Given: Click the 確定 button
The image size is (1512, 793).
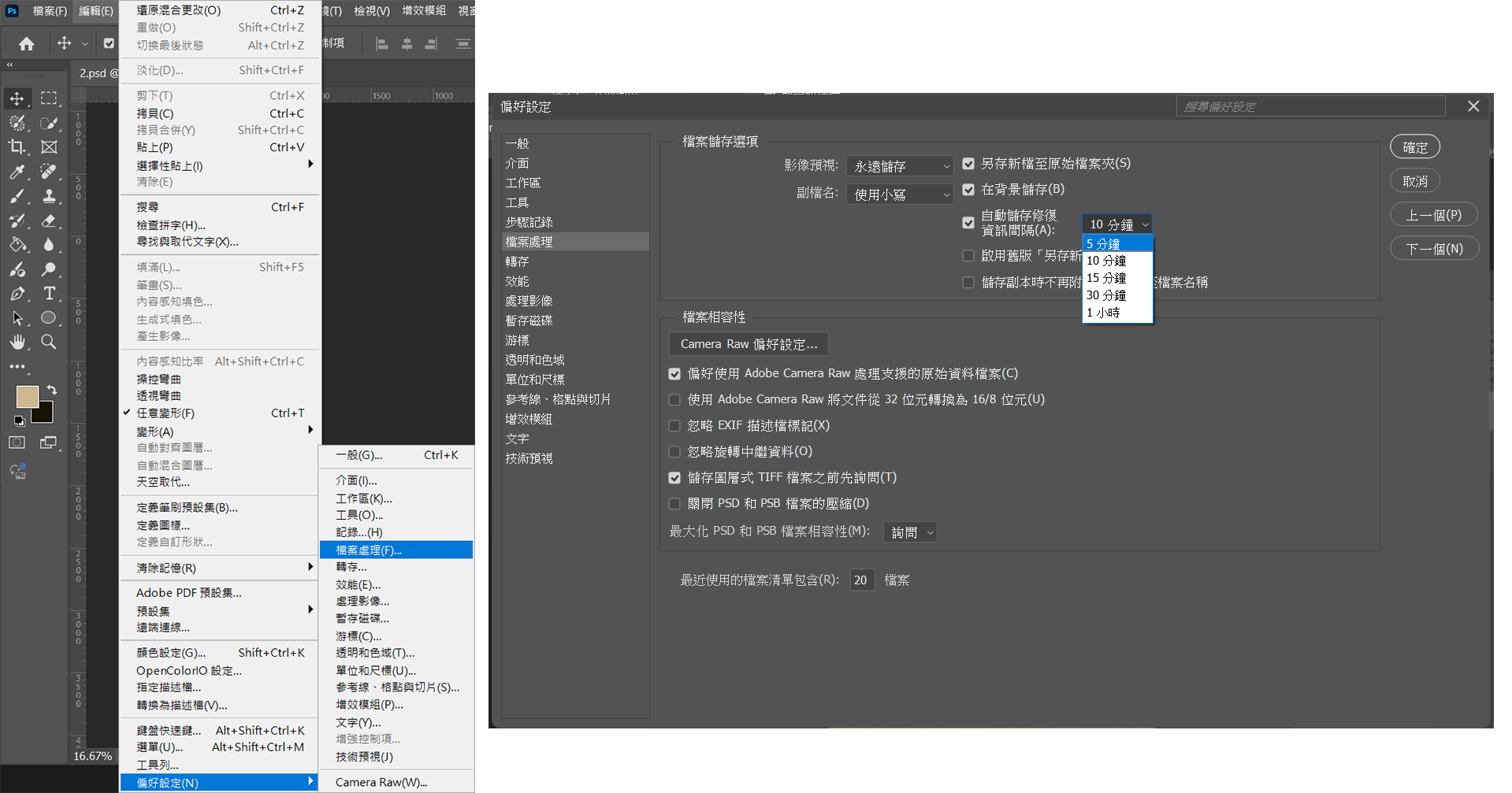Looking at the screenshot, I should click(x=1415, y=146).
